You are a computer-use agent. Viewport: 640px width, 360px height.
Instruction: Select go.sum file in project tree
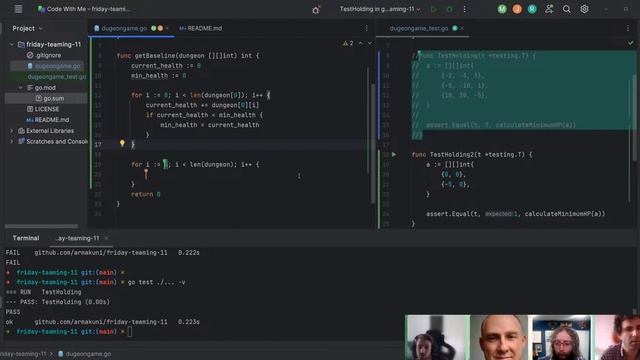[x=50, y=98]
